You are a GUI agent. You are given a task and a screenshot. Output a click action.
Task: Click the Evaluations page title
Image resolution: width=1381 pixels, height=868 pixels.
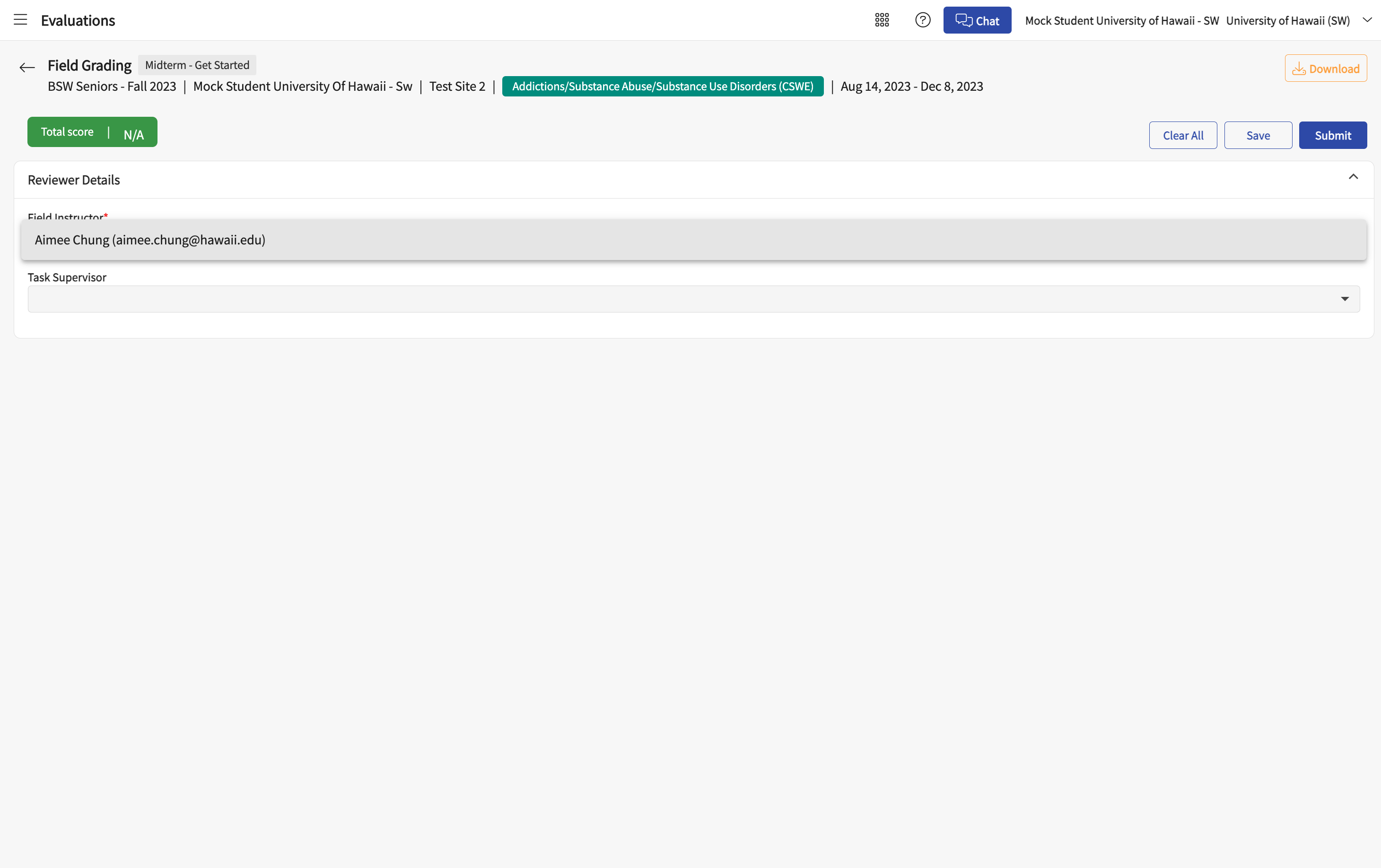pos(78,20)
